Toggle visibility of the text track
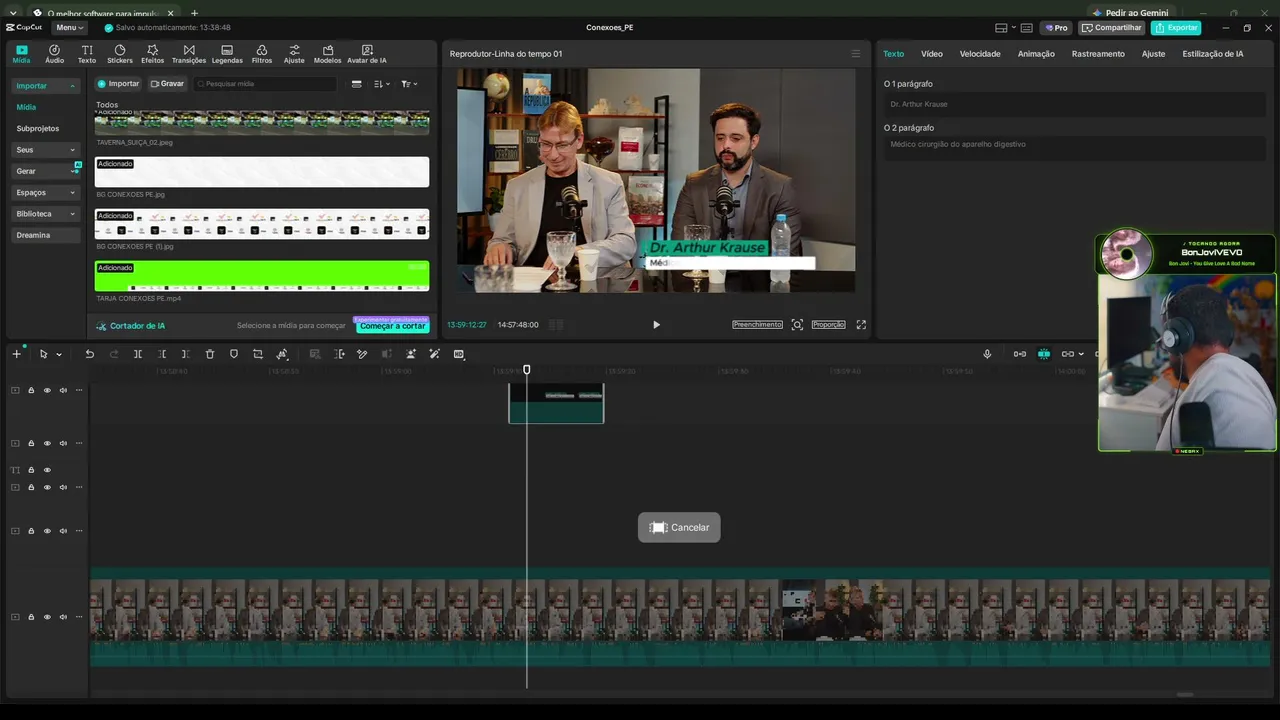The height and width of the screenshot is (720, 1280). point(47,470)
